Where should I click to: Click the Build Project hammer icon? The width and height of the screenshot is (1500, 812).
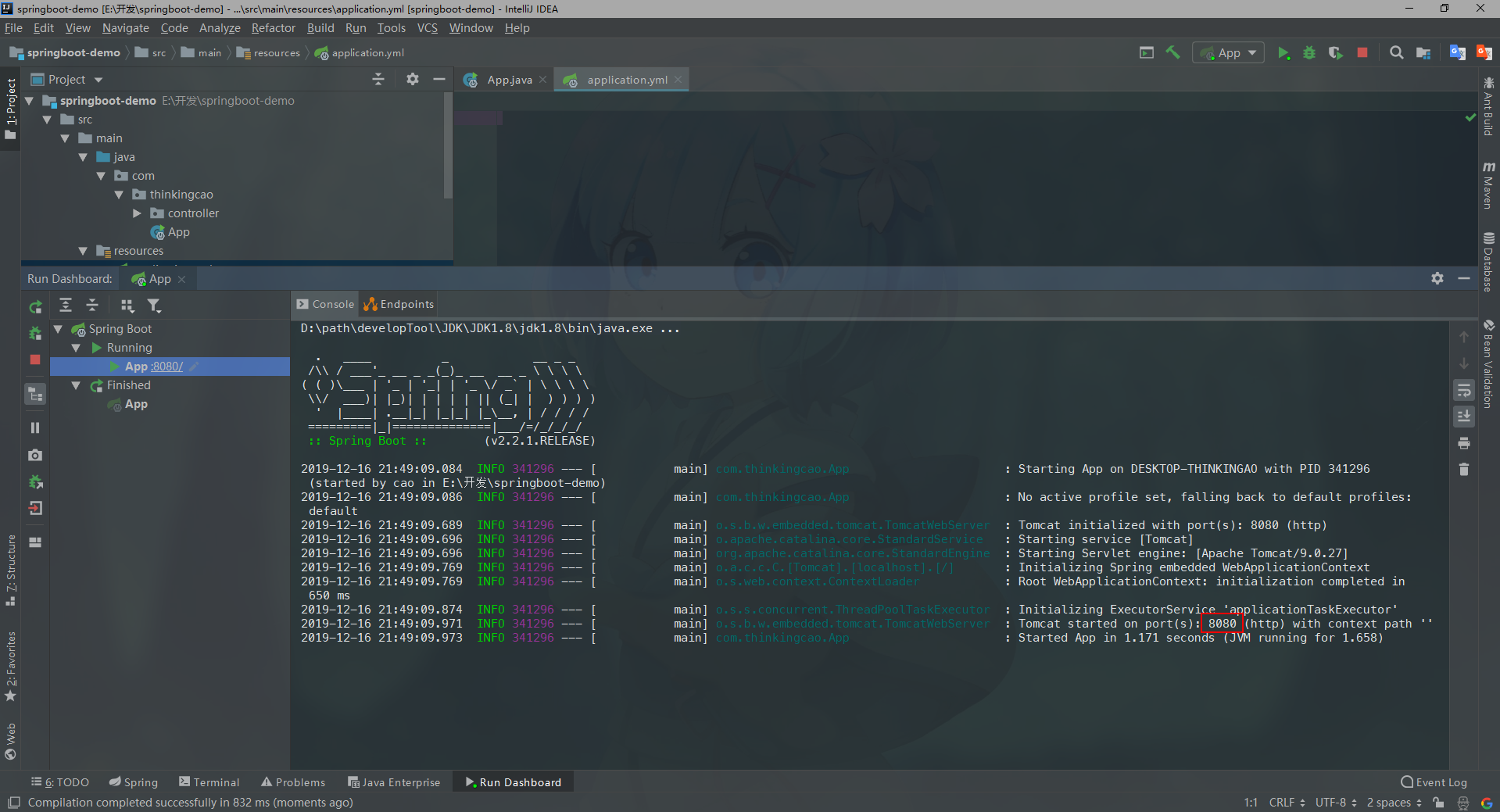pyautogui.click(x=1172, y=52)
